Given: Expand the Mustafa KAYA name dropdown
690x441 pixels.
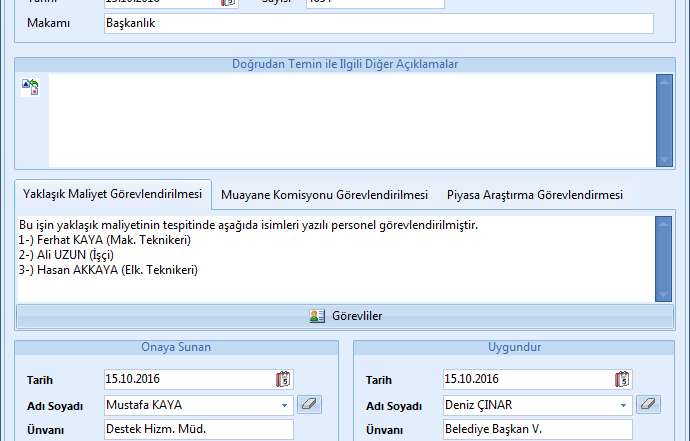Looking at the screenshot, I should pyautogui.click(x=284, y=405).
